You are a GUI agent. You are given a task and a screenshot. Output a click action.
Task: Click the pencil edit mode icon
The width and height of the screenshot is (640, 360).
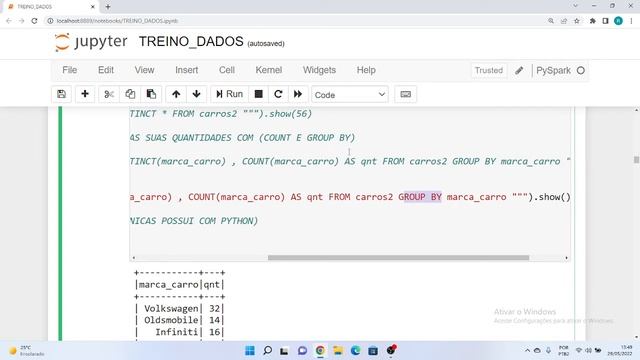click(x=519, y=71)
